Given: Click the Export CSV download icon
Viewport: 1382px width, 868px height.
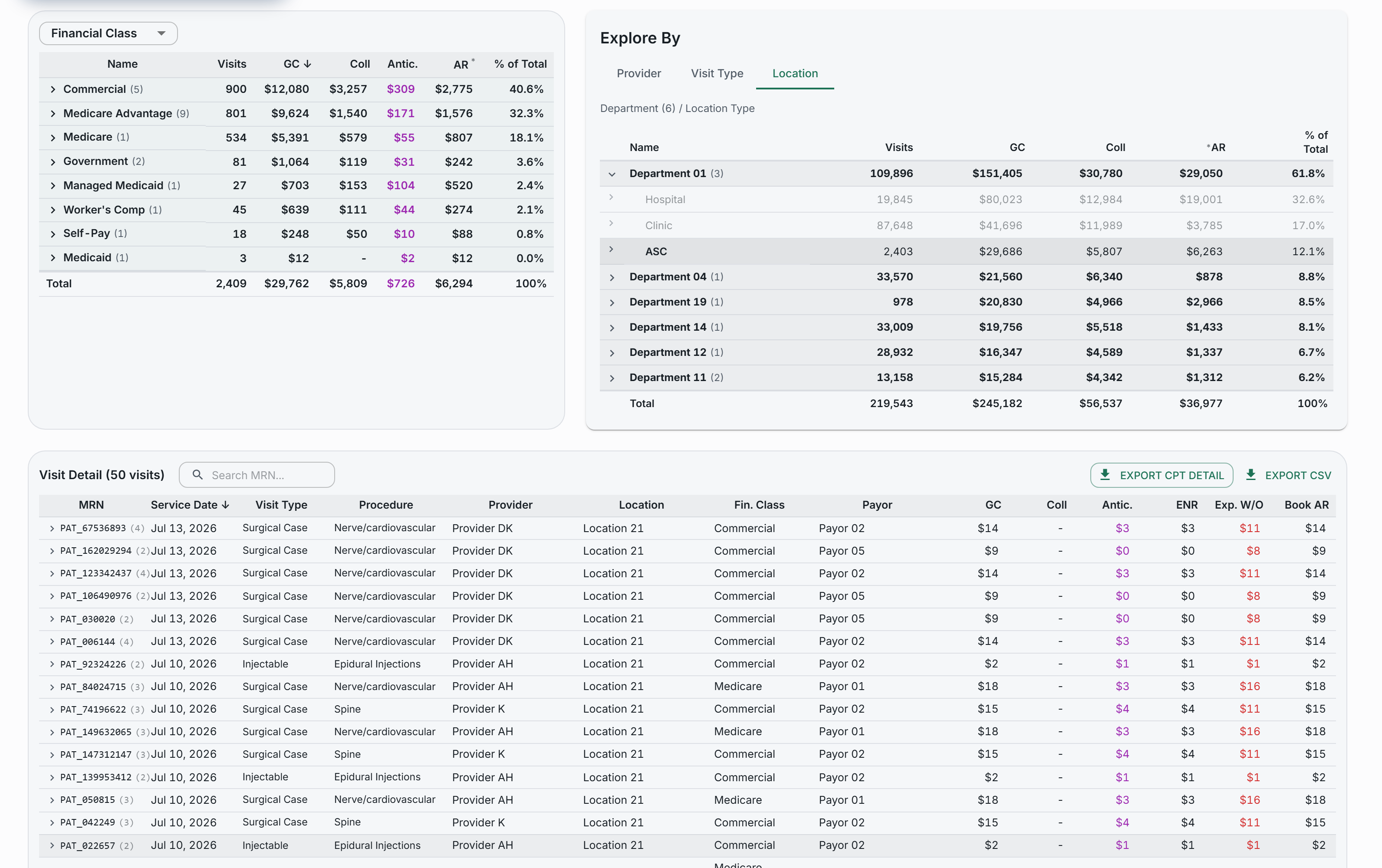Looking at the screenshot, I should tap(1250, 474).
